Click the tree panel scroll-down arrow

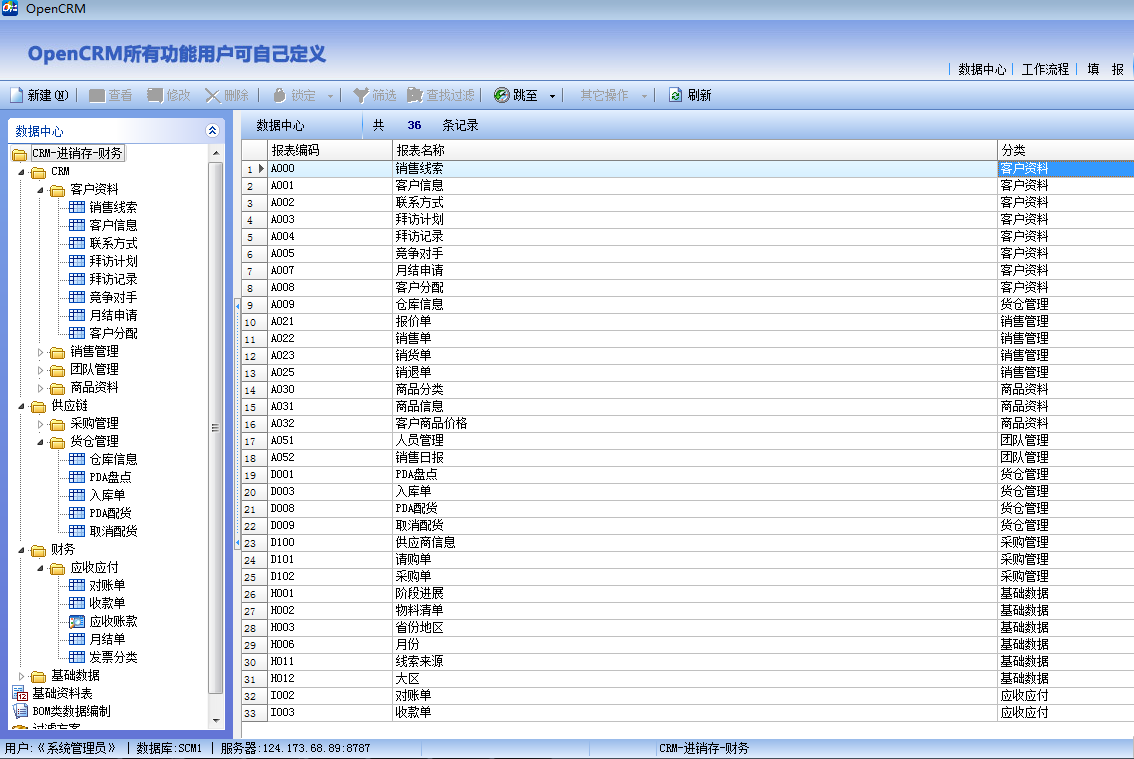[x=216, y=721]
